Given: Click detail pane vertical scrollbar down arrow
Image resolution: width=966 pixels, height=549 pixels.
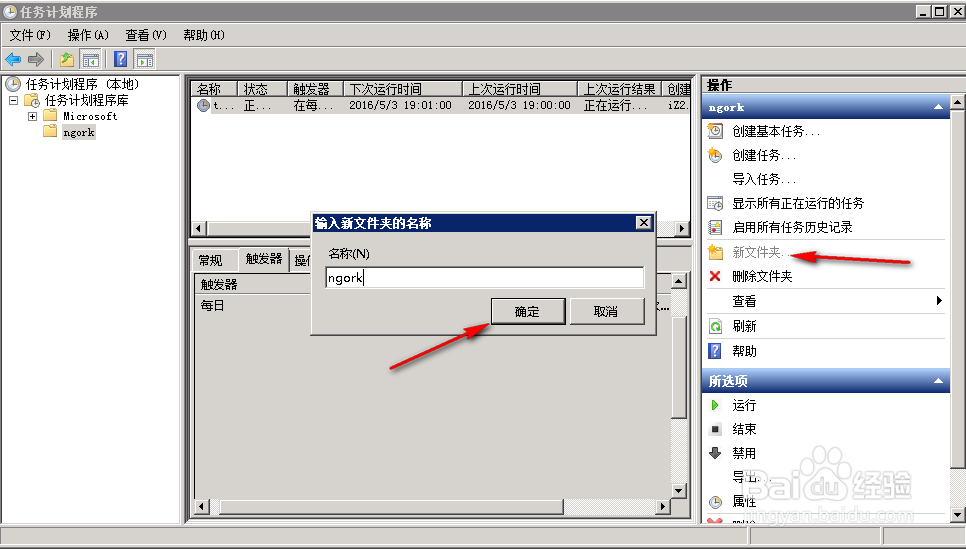Looking at the screenshot, I should 678,491.
